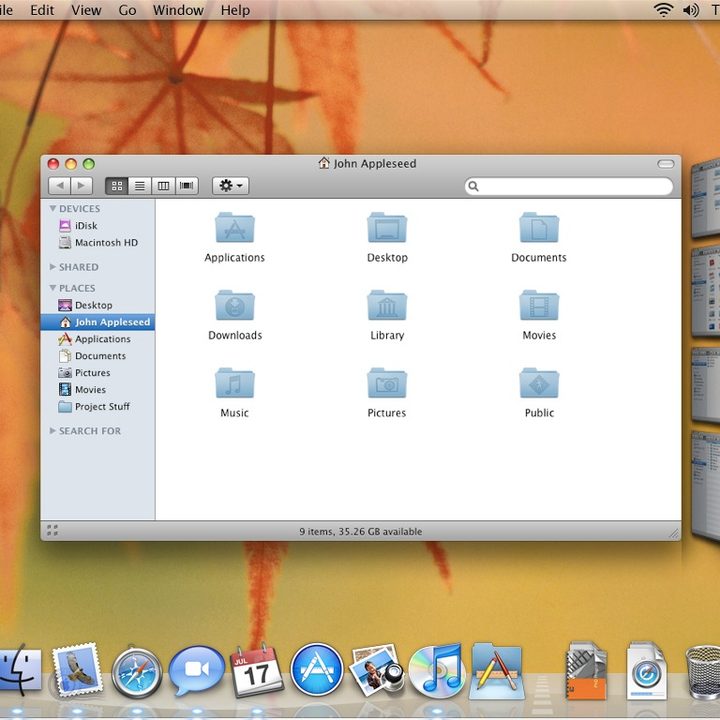Expand the SHARED section
Image resolution: width=720 pixels, height=720 pixels.
(53, 267)
